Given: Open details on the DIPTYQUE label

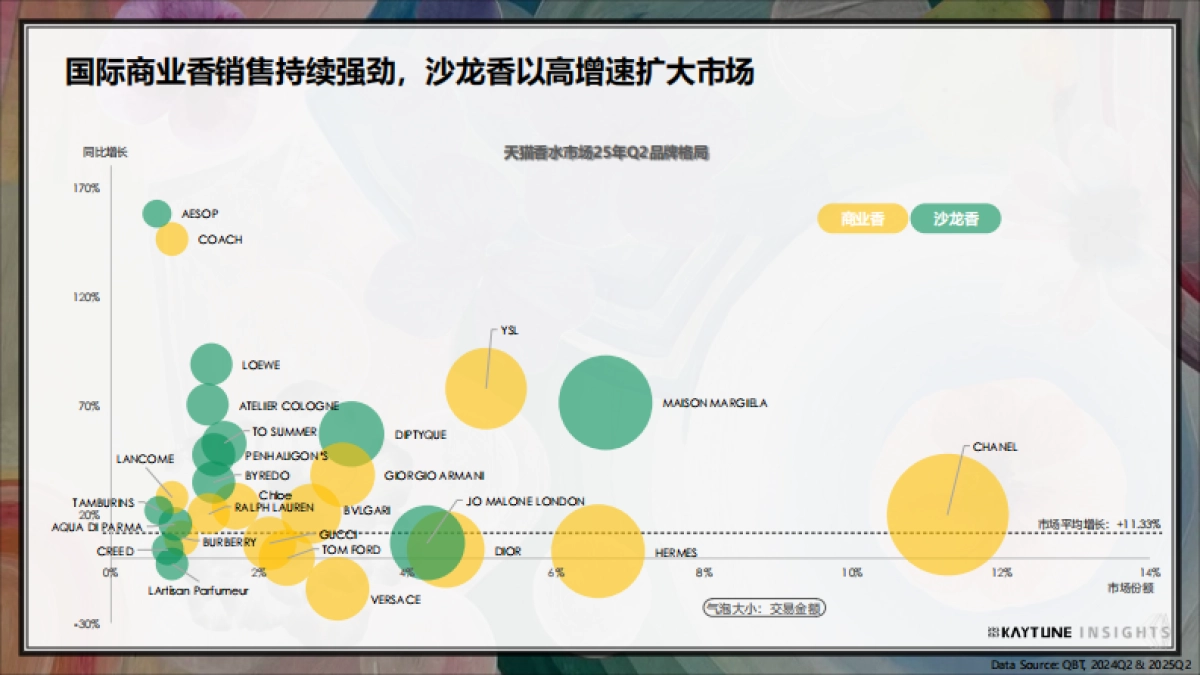Looking at the screenshot, I should (x=421, y=434).
